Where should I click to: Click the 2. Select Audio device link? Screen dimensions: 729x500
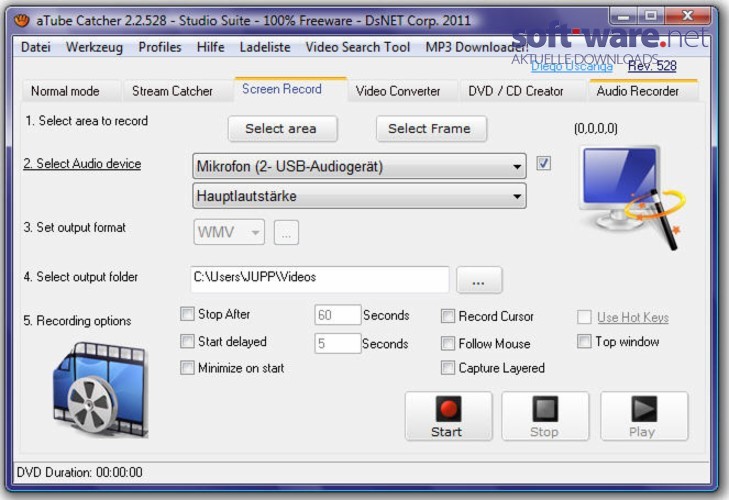tap(82, 164)
